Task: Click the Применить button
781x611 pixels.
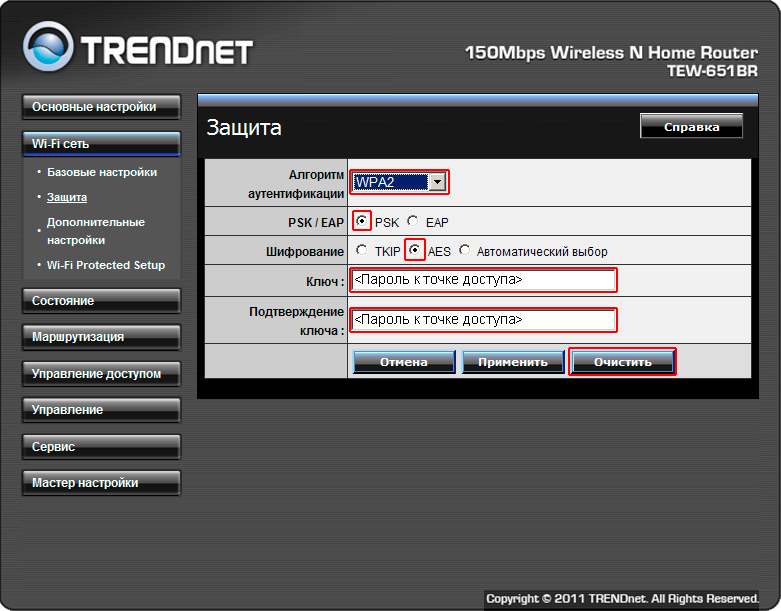Action: (513, 362)
